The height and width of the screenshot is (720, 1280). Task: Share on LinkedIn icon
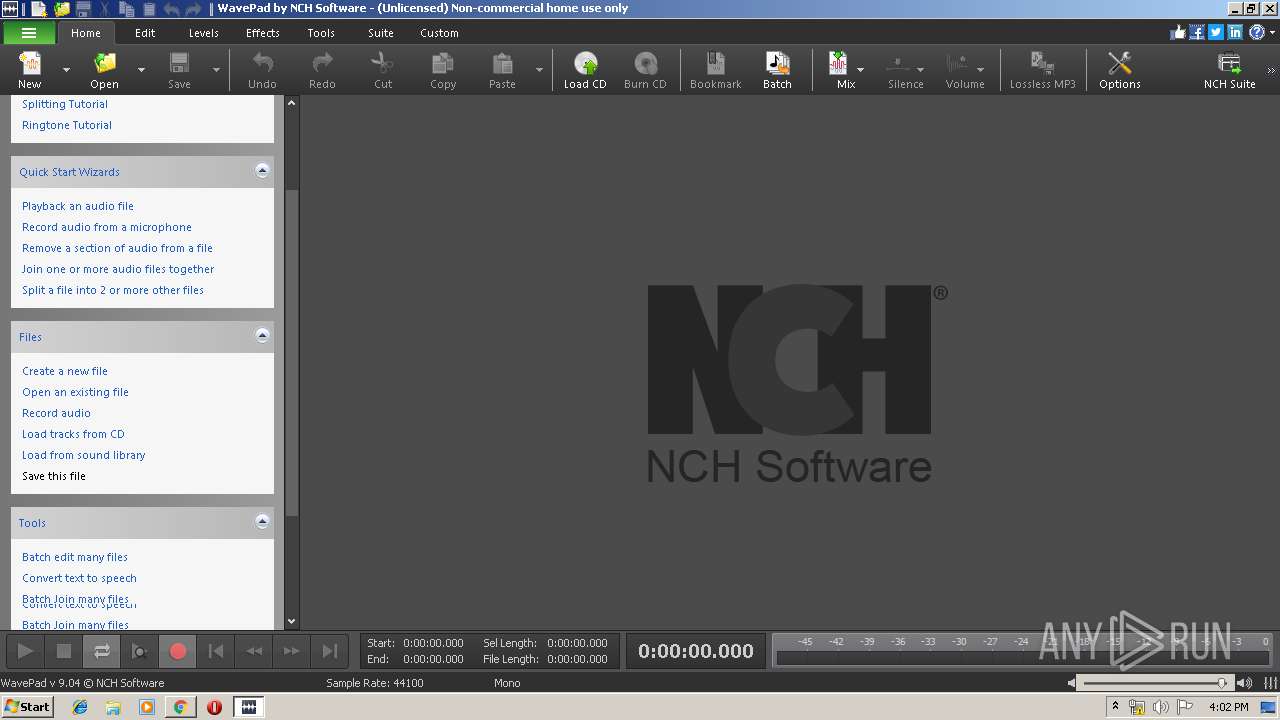click(1235, 32)
